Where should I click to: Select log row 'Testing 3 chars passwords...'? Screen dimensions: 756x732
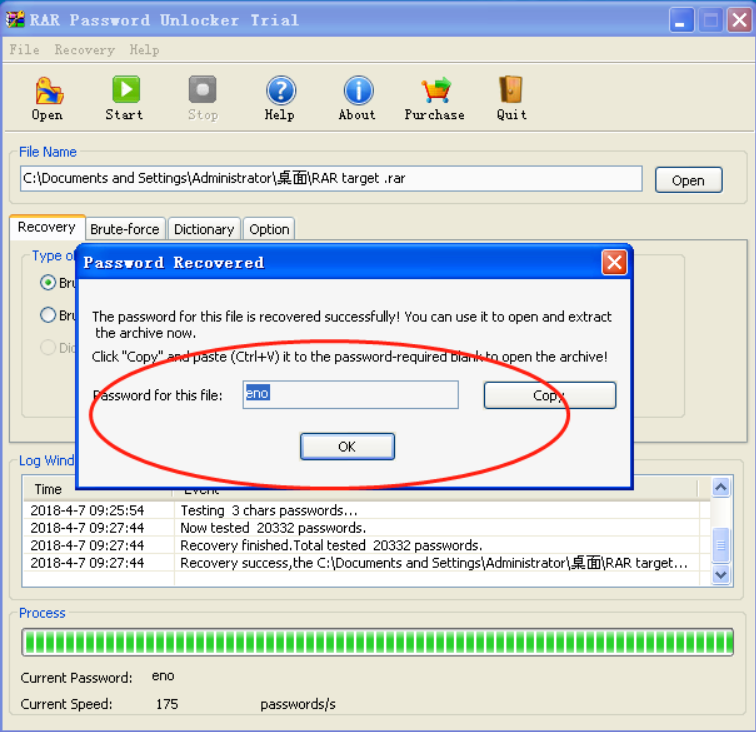point(362,511)
